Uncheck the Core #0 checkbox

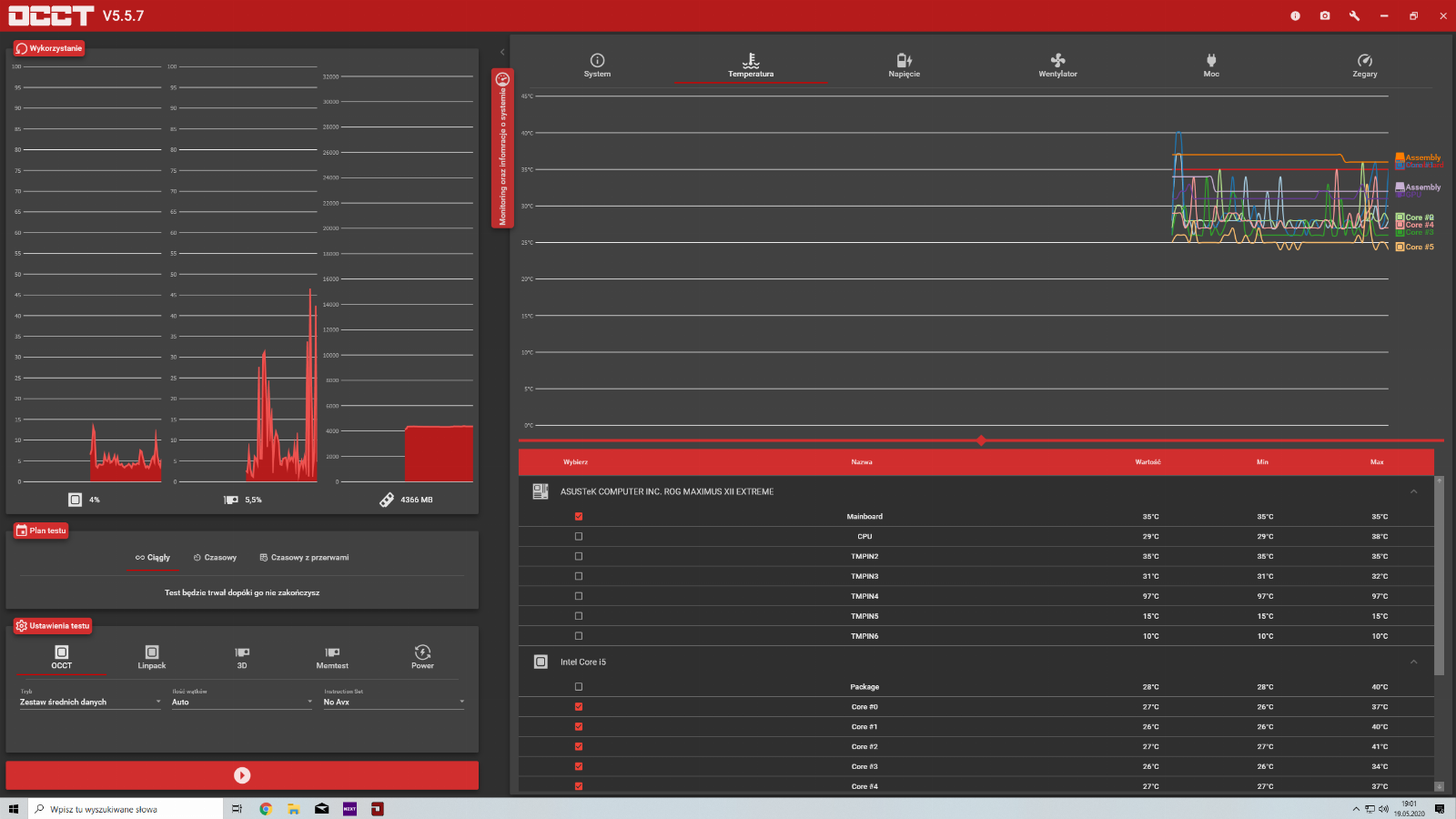coord(579,707)
